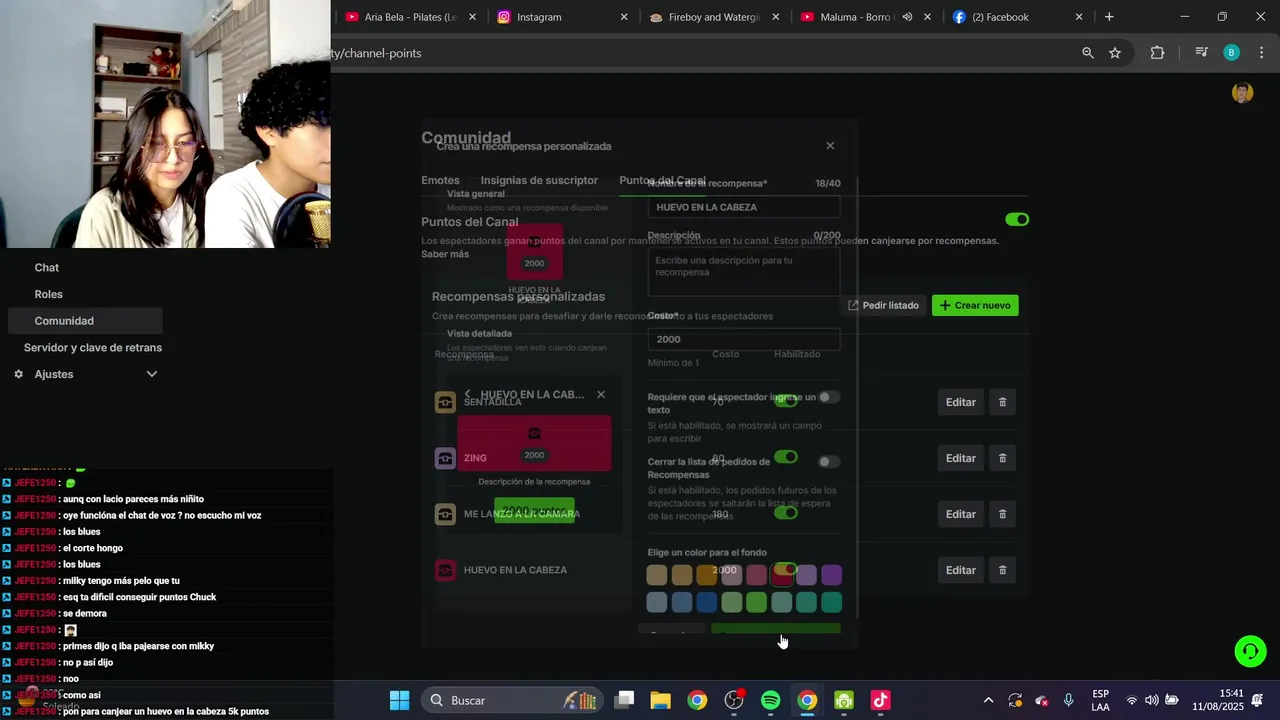Toggle the SENTADILLA reward enabled switch
Viewport: 1280px width, 720px height.
pos(786,401)
